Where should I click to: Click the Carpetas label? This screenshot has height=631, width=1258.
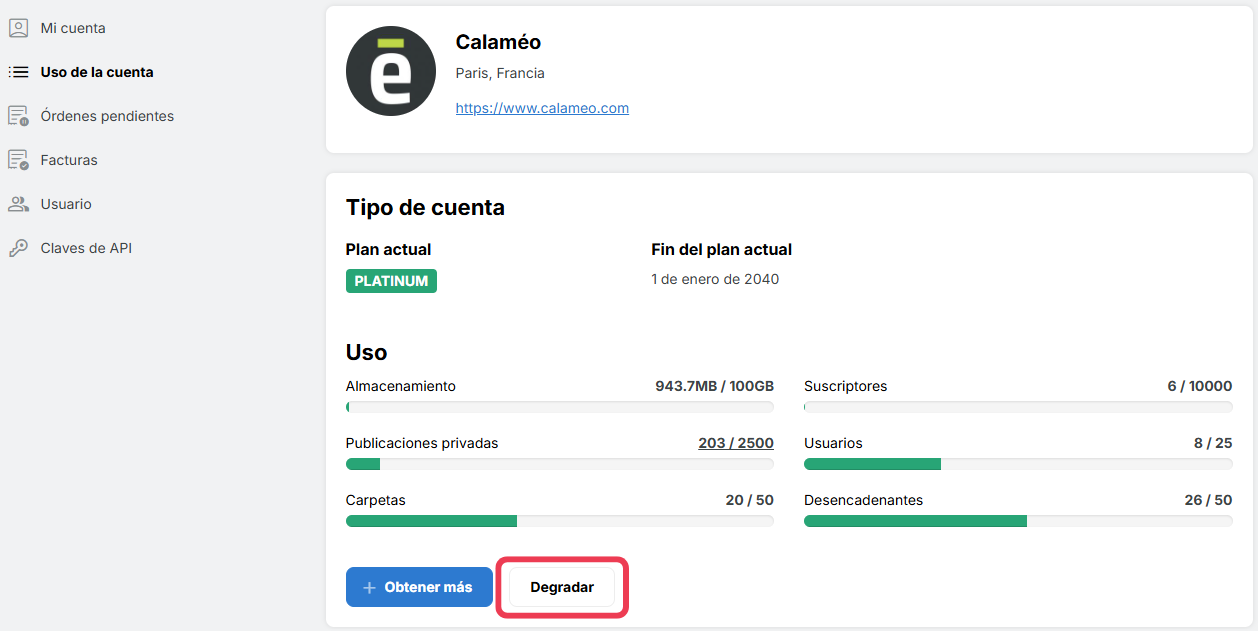click(376, 500)
